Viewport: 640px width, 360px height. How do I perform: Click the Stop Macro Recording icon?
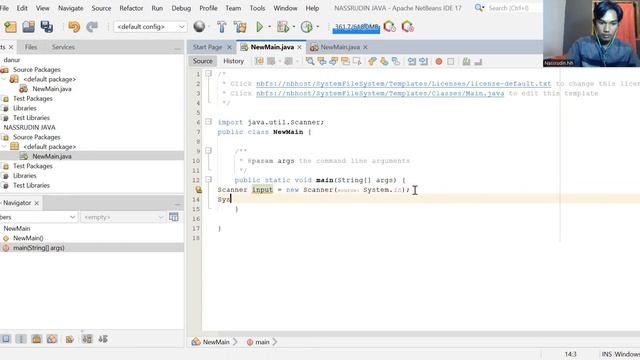point(451,61)
